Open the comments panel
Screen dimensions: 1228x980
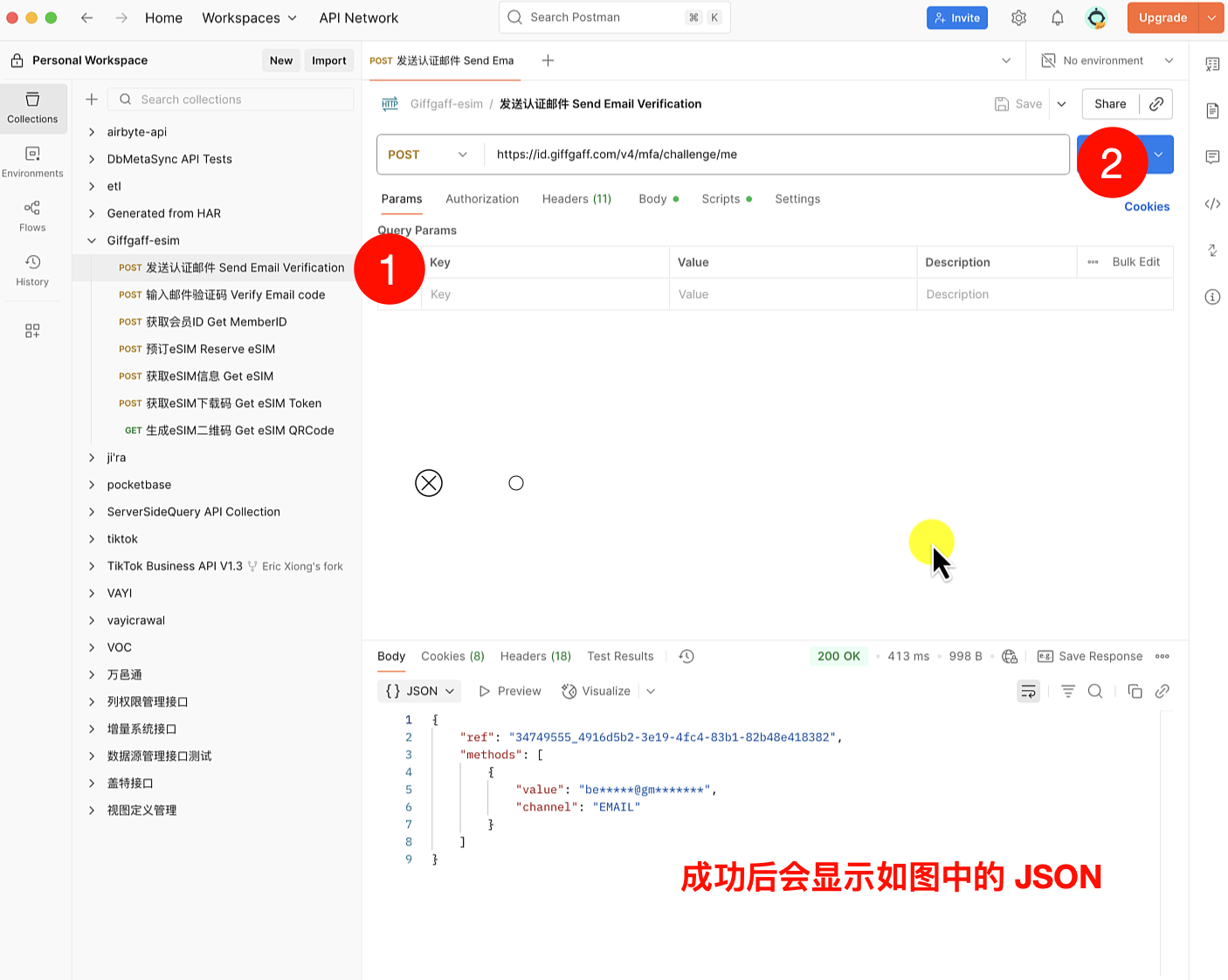[x=1212, y=157]
